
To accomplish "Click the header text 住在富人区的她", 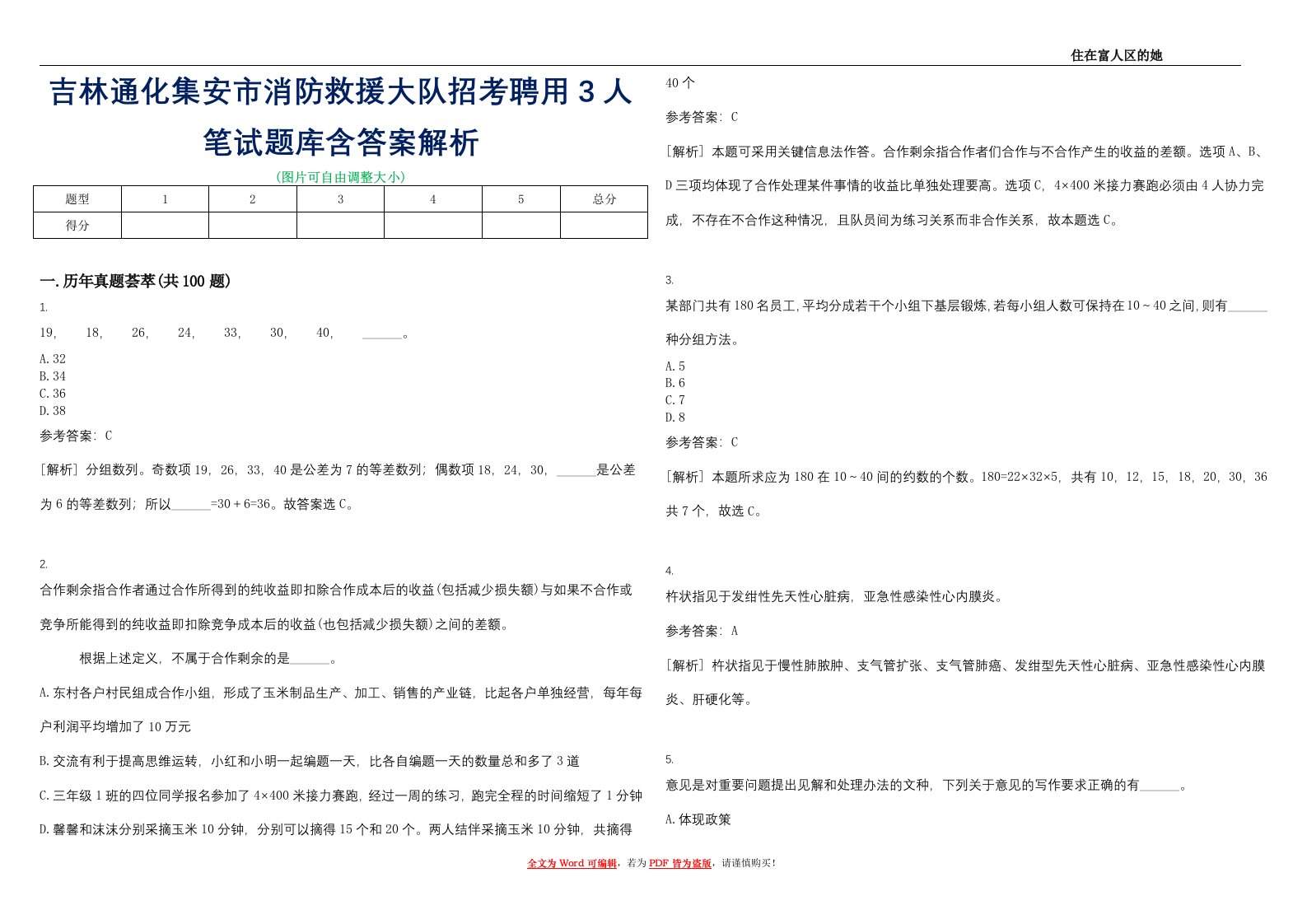I will (1116, 55).
